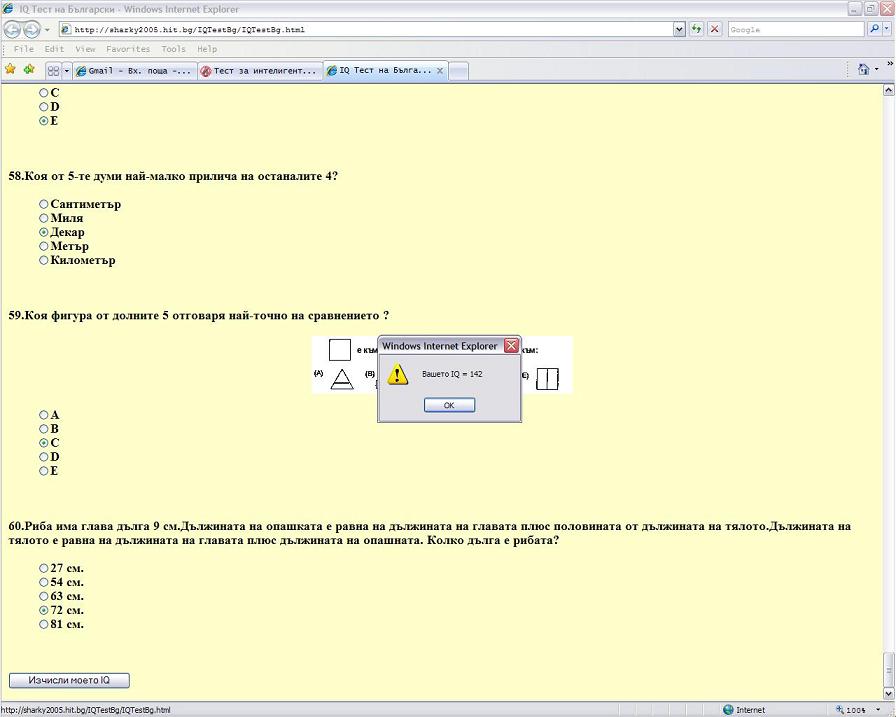This screenshot has height=717, width=896.
Task: Select the Декар answer
Action: tap(43, 233)
